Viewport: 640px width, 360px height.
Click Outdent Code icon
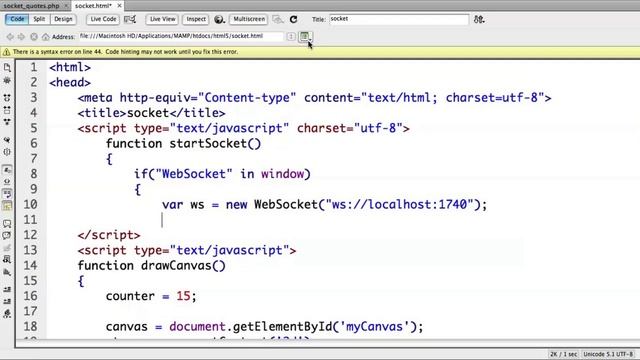point(7,301)
